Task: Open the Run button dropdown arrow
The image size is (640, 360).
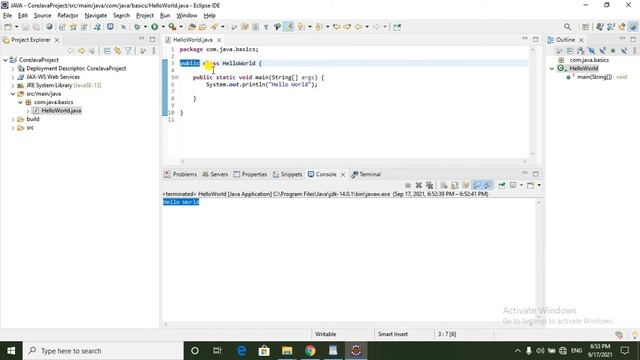Action: [163, 27]
